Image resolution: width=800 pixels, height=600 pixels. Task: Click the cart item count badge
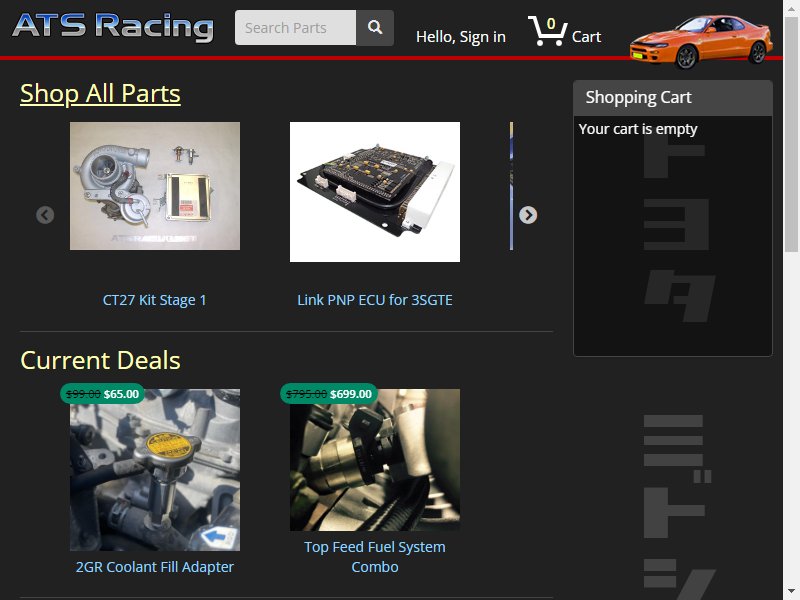click(551, 23)
